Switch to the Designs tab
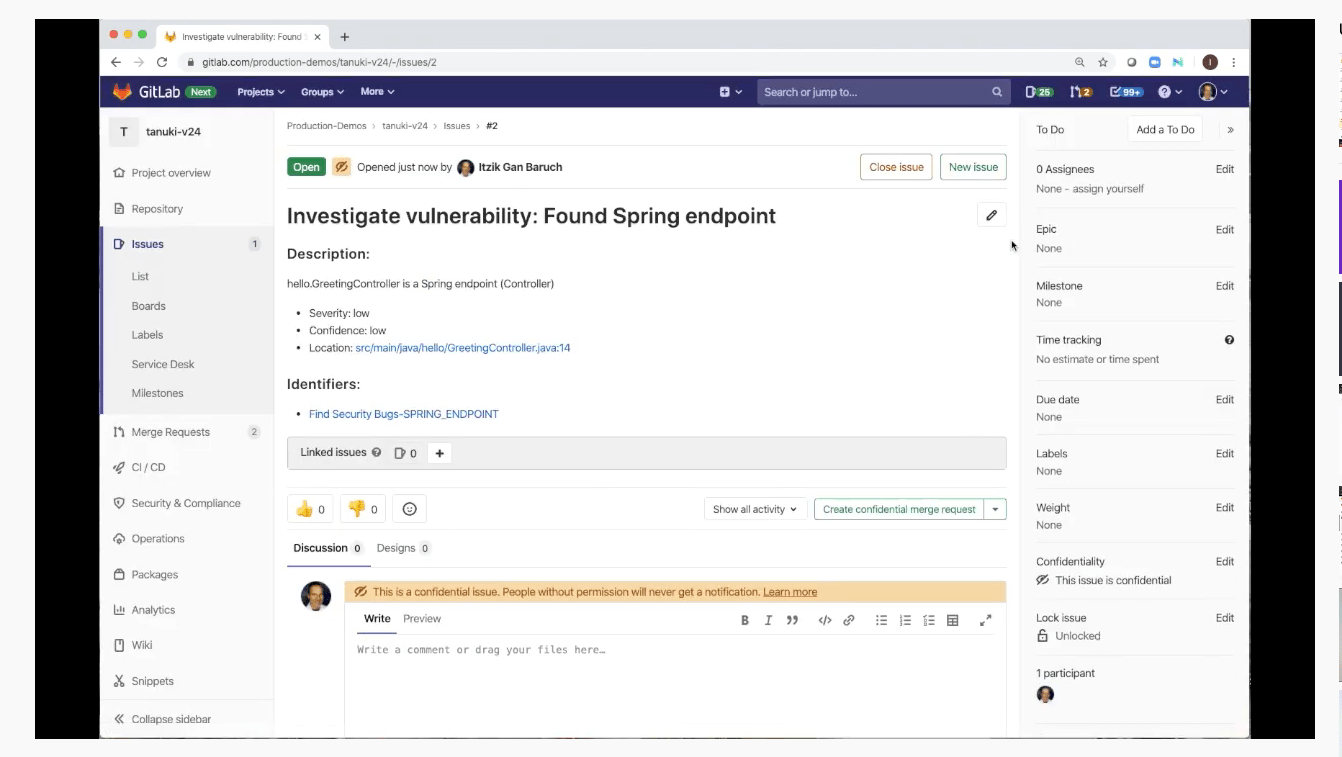The width and height of the screenshot is (1342, 757). click(x=402, y=548)
